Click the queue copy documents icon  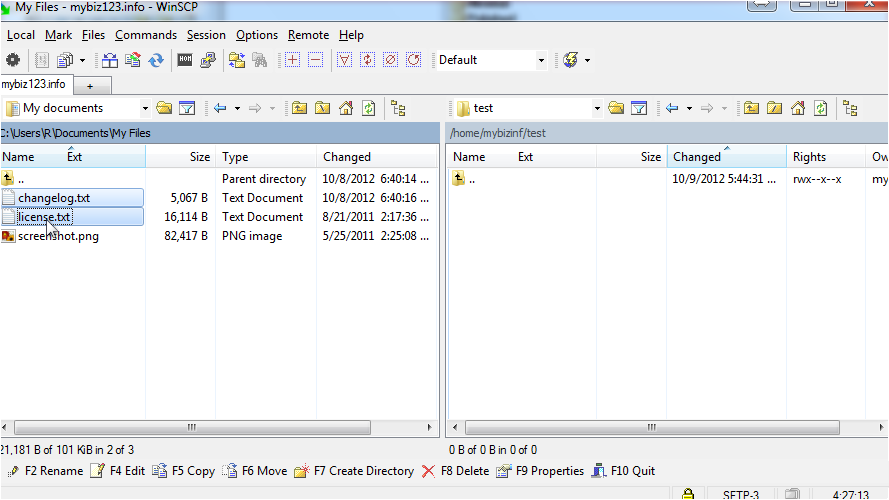point(66,60)
